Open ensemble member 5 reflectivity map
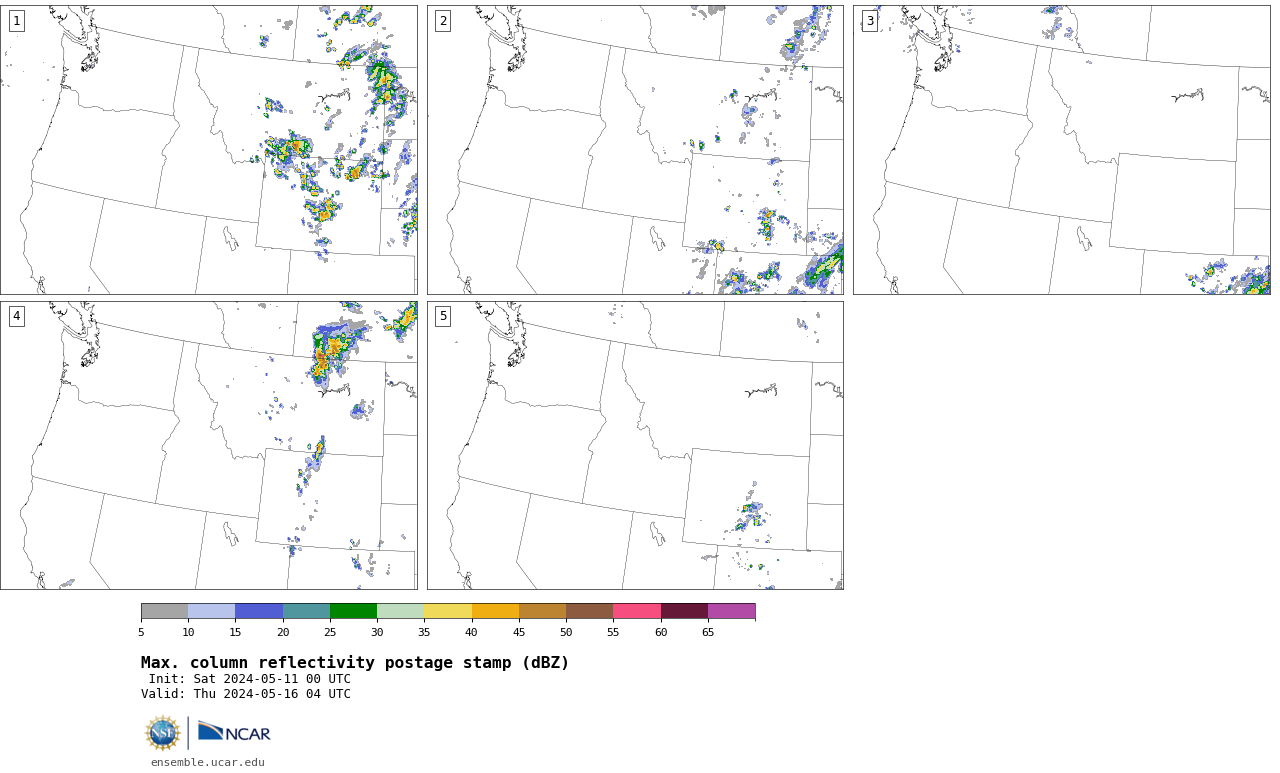 [x=635, y=445]
